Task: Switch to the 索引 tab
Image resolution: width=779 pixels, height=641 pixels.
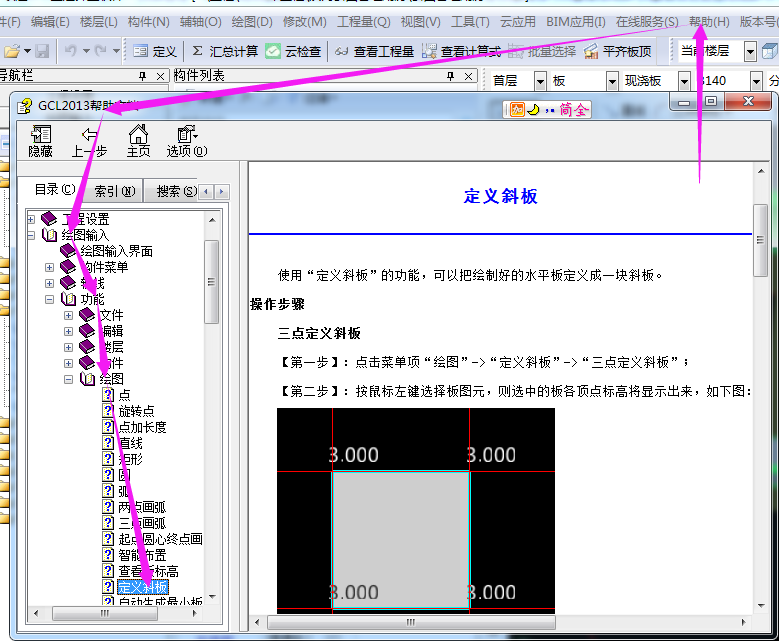Action: click(x=114, y=190)
